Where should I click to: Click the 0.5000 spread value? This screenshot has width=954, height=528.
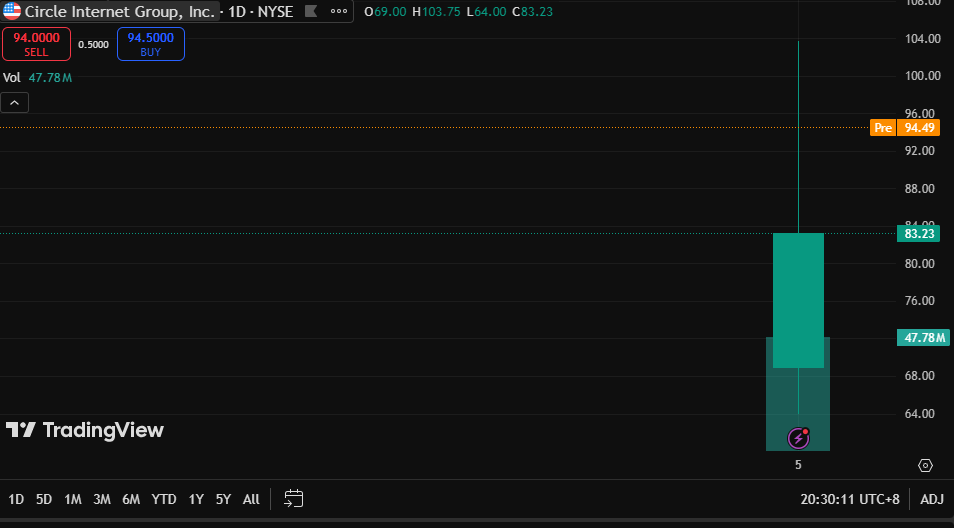(93, 44)
